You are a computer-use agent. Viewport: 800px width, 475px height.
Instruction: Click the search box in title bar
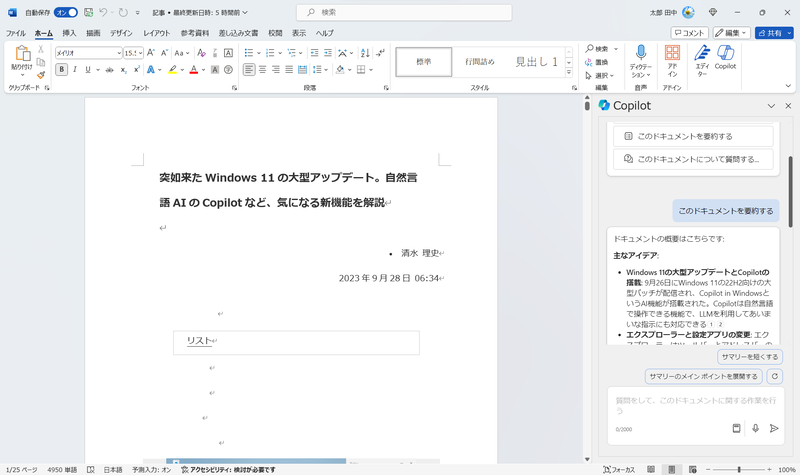point(404,12)
